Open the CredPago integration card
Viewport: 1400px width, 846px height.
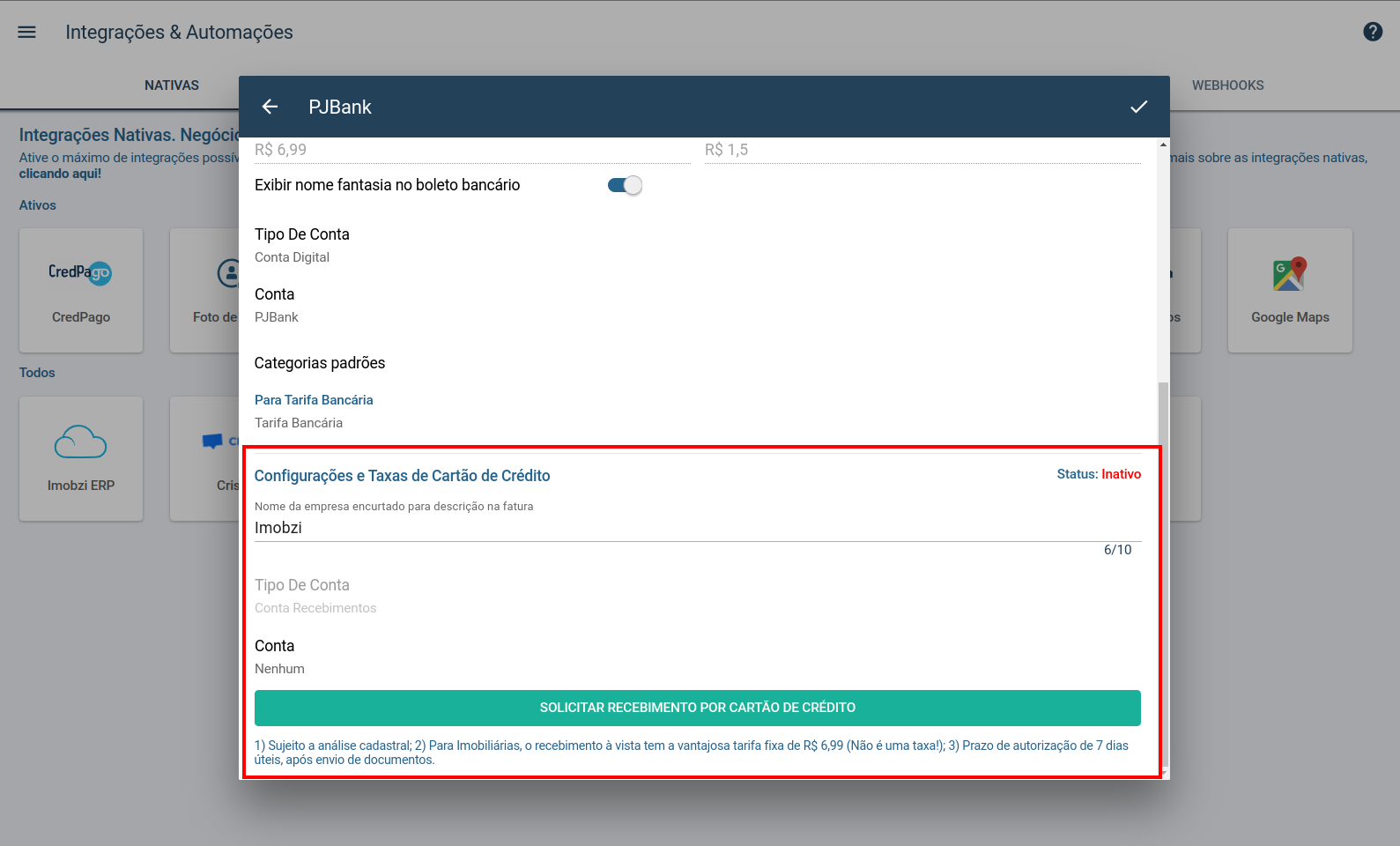pos(81,291)
